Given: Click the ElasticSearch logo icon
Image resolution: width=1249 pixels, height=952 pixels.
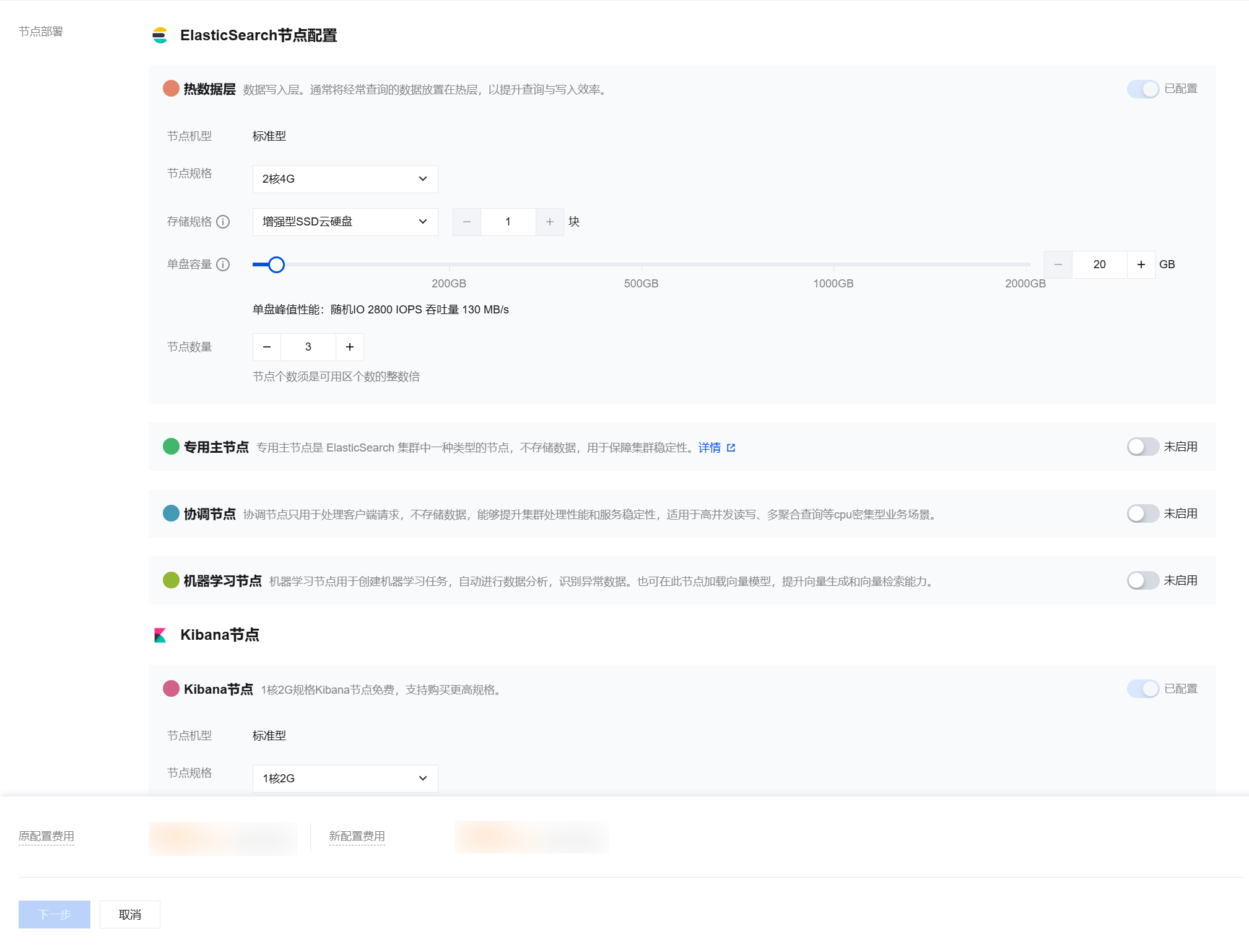Looking at the screenshot, I should click(x=160, y=35).
